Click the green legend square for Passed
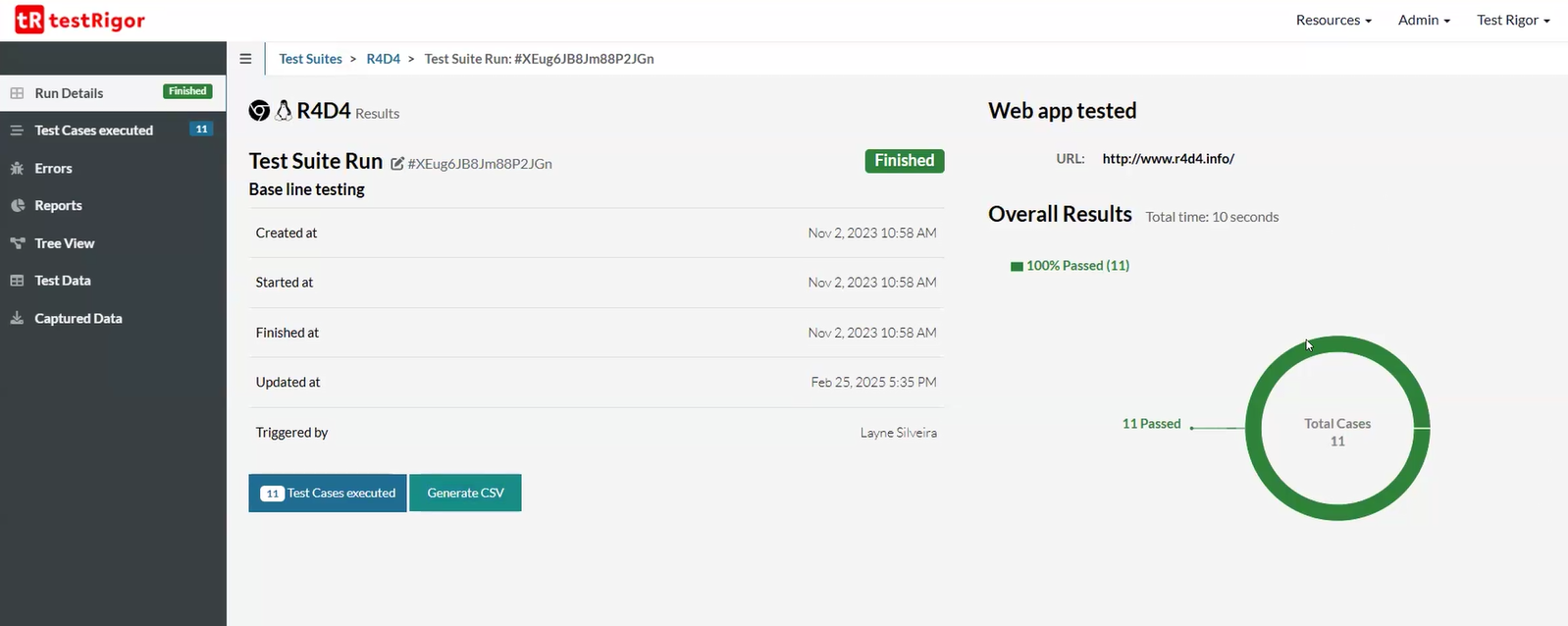 coord(1017,266)
